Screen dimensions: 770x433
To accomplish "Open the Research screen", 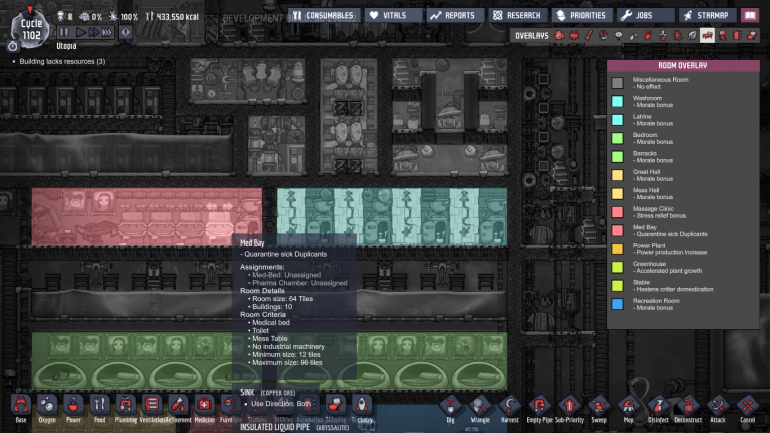I will (x=518, y=15).
